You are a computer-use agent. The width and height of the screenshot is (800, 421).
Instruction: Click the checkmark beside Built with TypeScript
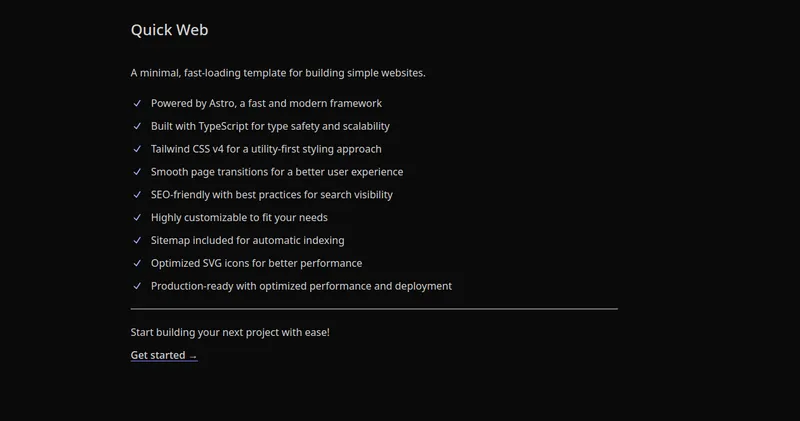click(x=136, y=126)
